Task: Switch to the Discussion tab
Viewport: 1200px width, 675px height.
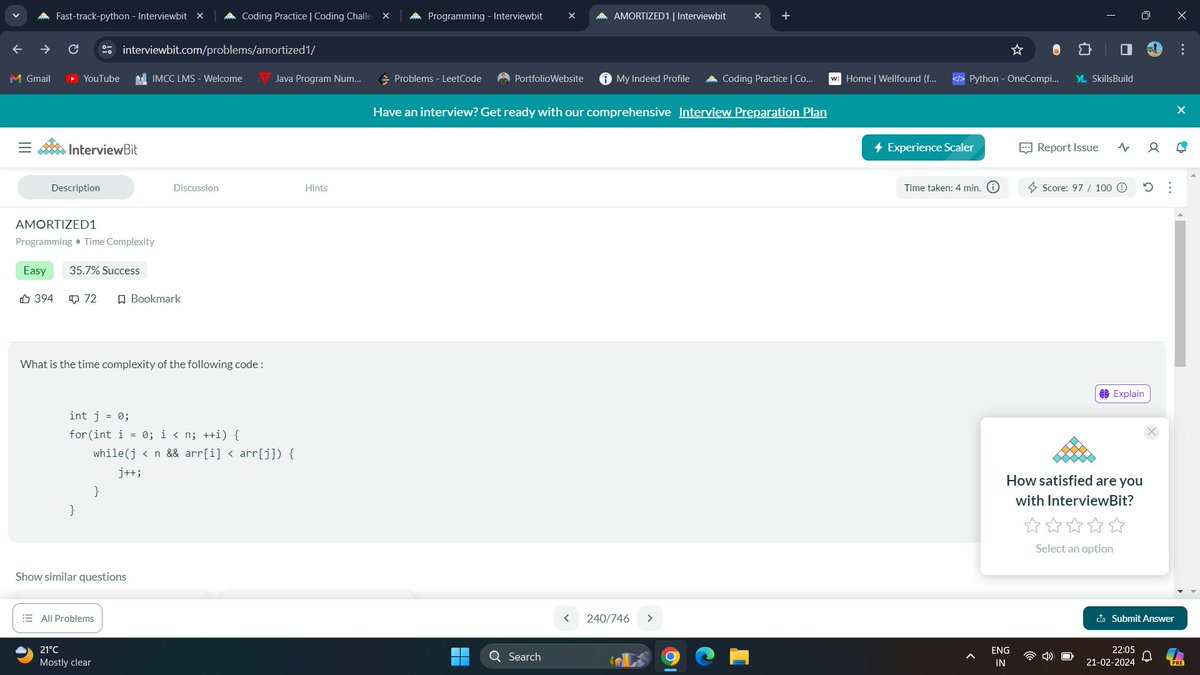Action: pyautogui.click(x=196, y=187)
